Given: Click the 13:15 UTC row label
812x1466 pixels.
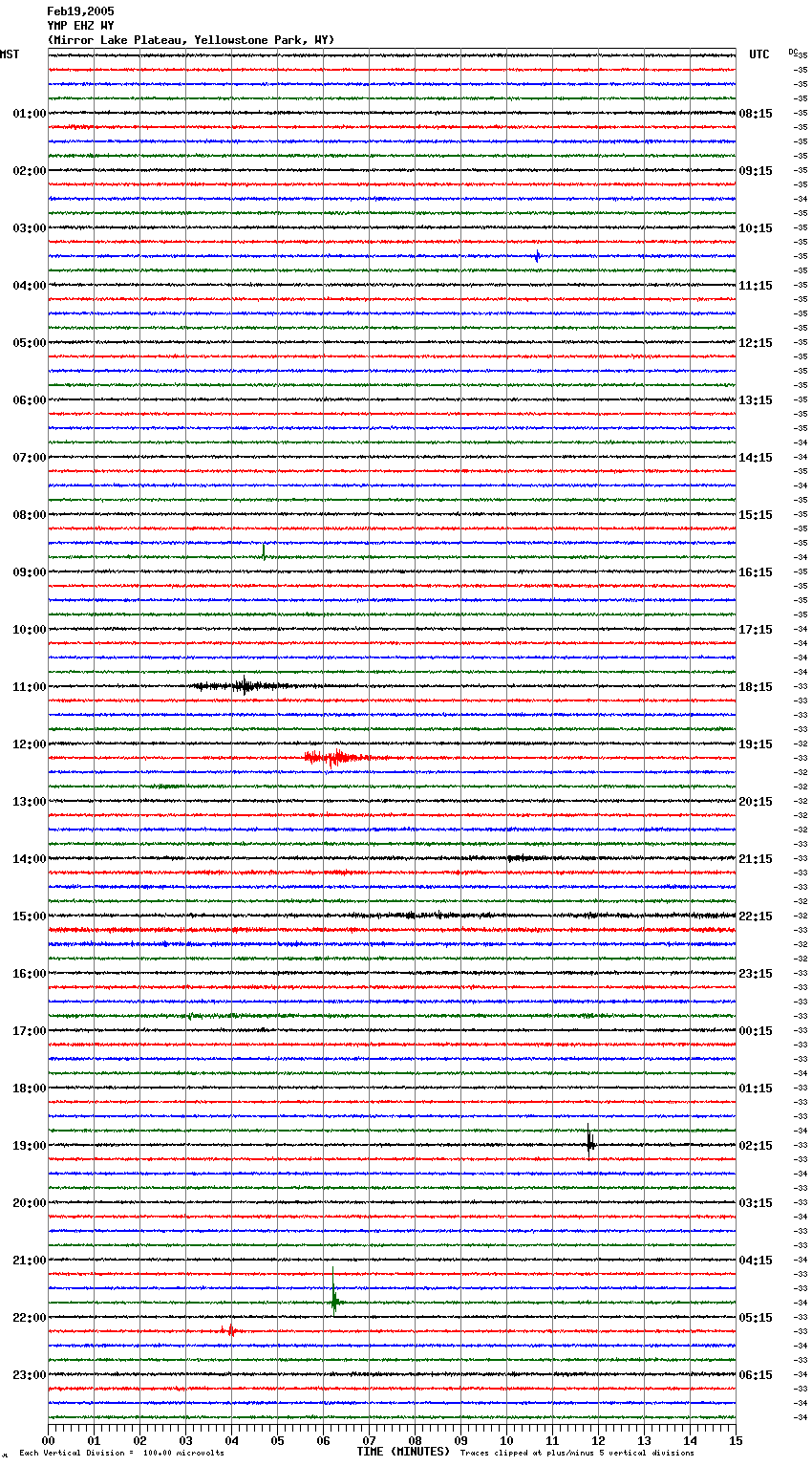Looking at the screenshot, I should pyautogui.click(x=756, y=400).
